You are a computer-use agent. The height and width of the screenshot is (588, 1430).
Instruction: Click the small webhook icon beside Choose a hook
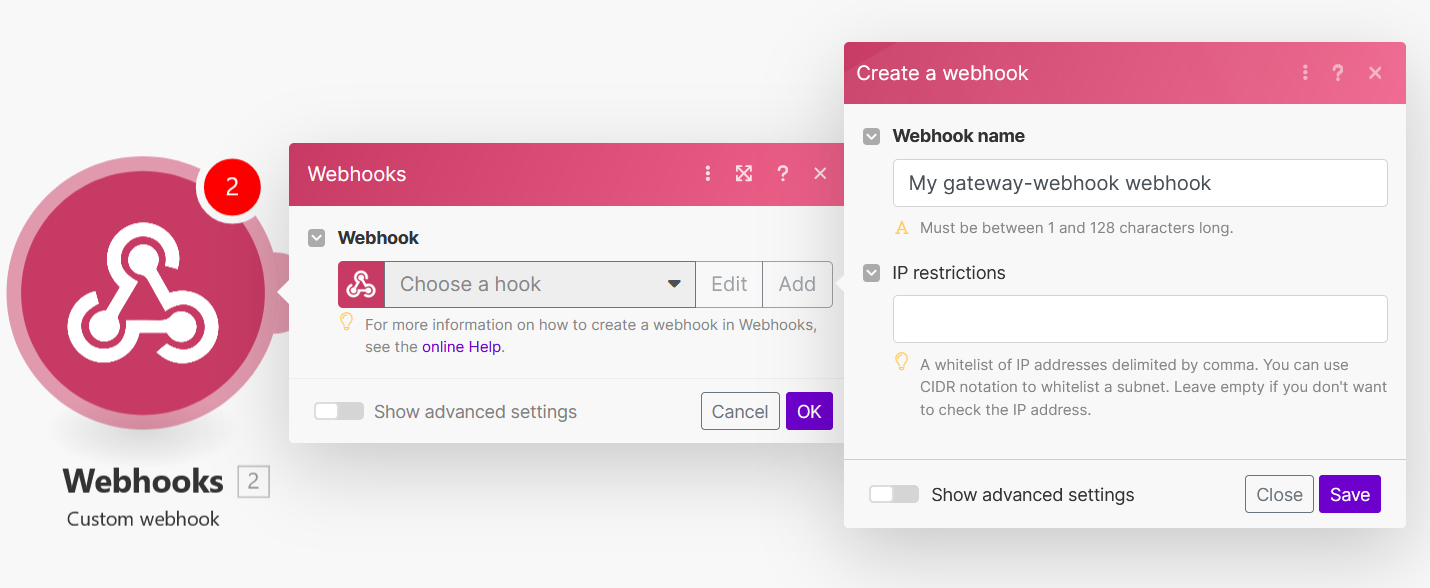(x=361, y=284)
